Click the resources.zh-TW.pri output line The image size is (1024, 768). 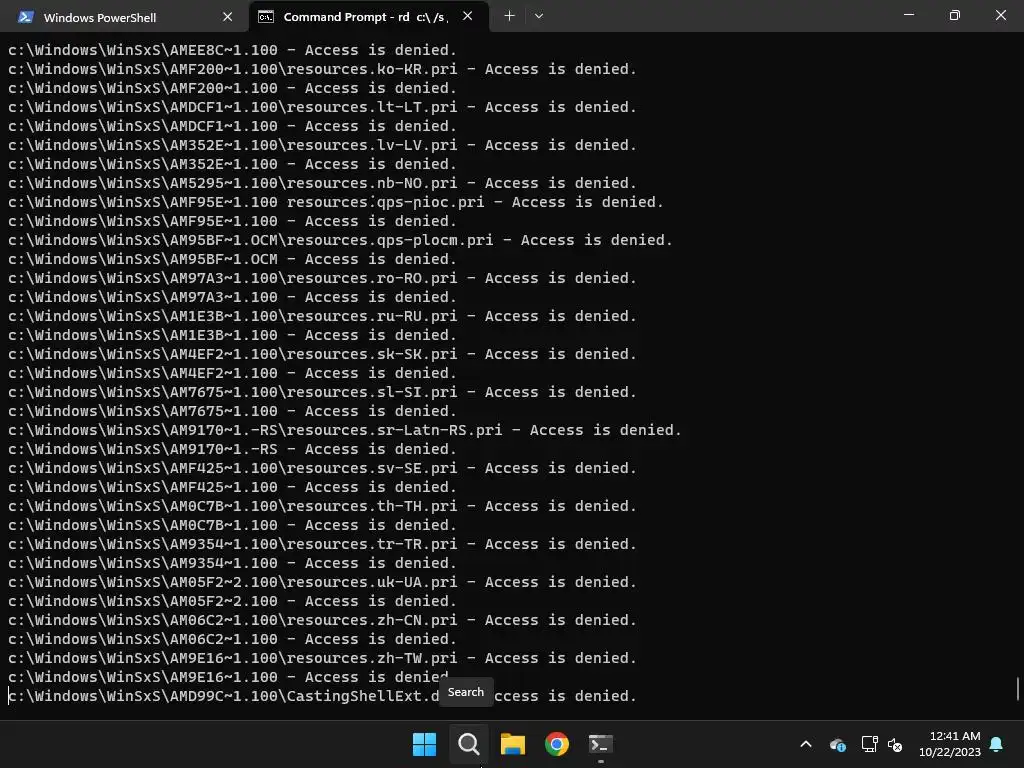[x=322, y=658]
